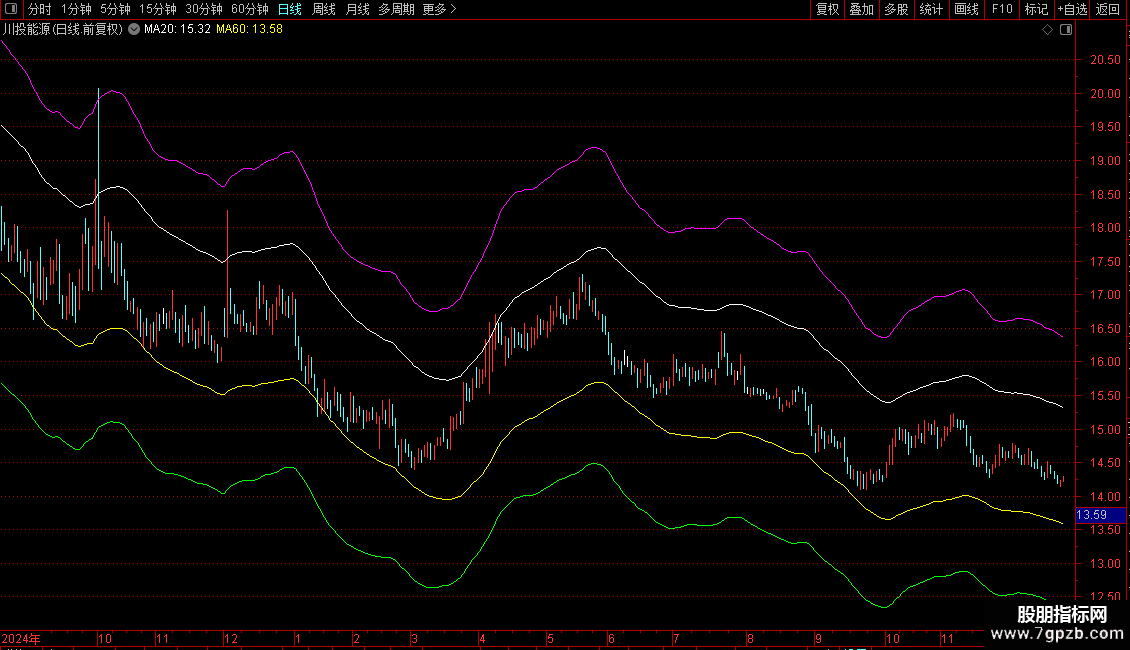Screen dimensions: 1130x650
Task: Switch to the 分时 intraday view
Action: (x=39, y=9)
